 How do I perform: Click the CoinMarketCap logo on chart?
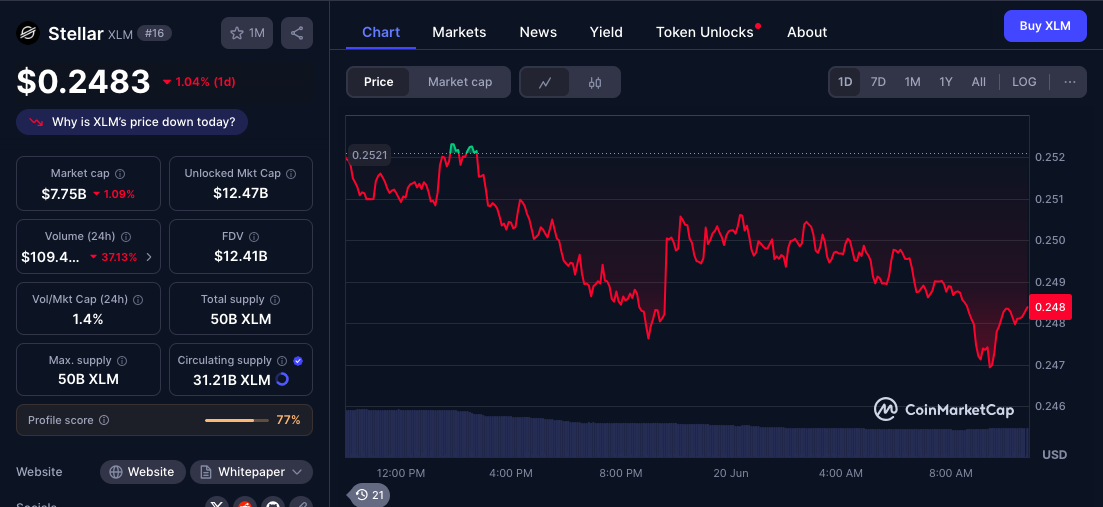pos(944,409)
